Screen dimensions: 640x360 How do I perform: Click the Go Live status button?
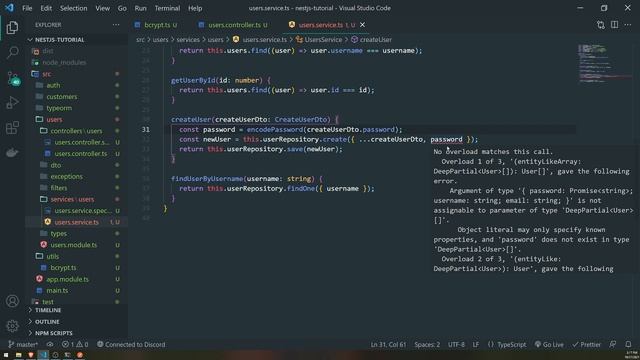pyautogui.click(x=549, y=344)
